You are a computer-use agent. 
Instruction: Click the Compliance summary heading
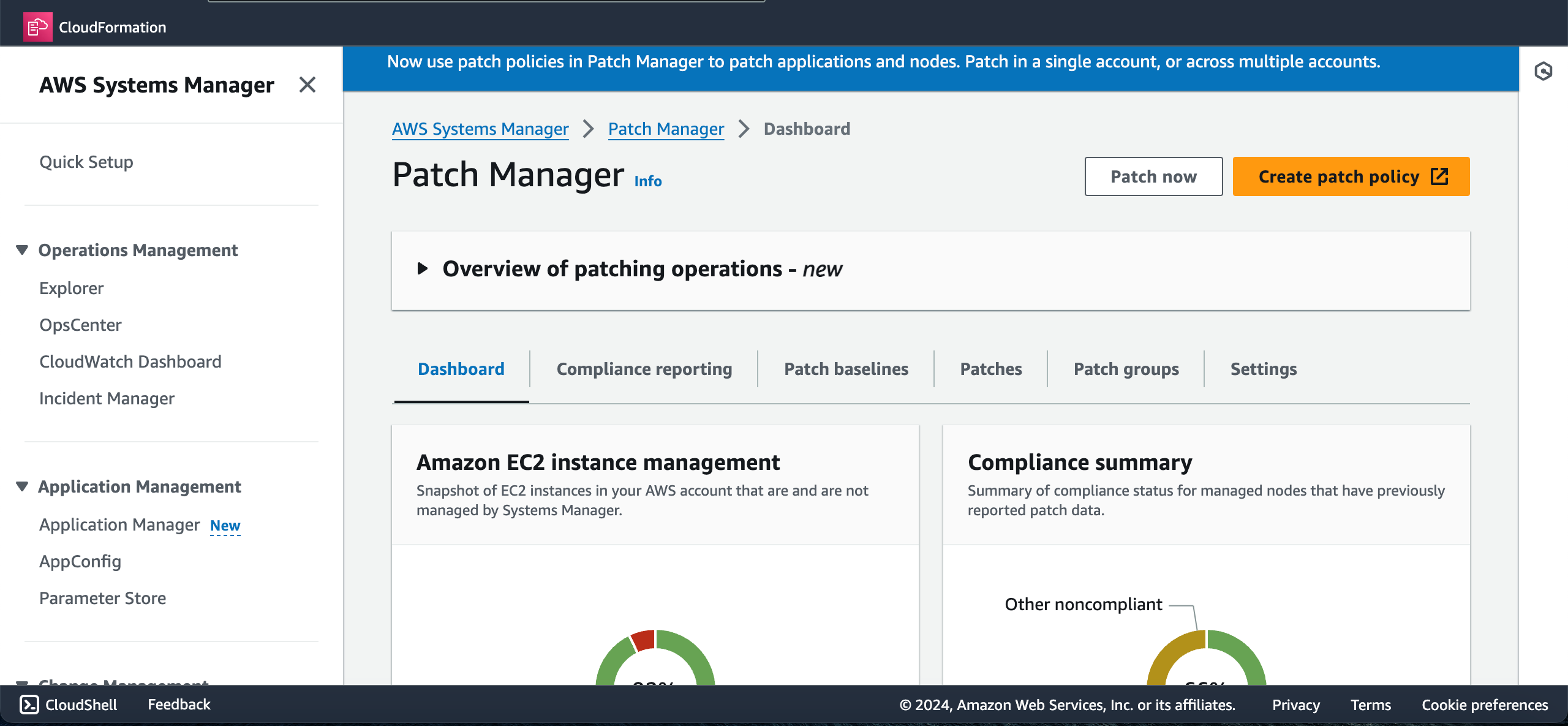[1080, 462]
